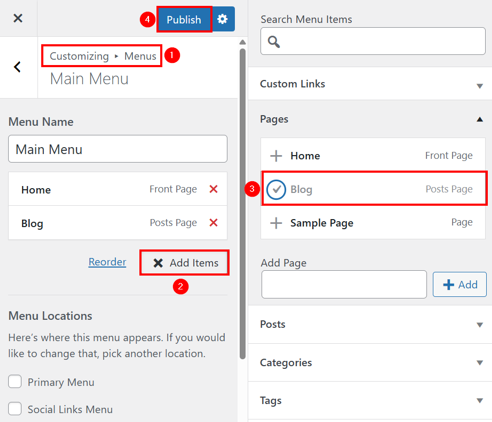The height and width of the screenshot is (422, 492).
Task: Click the checkmark icon next to Blog page
Action: (x=276, y=189)
